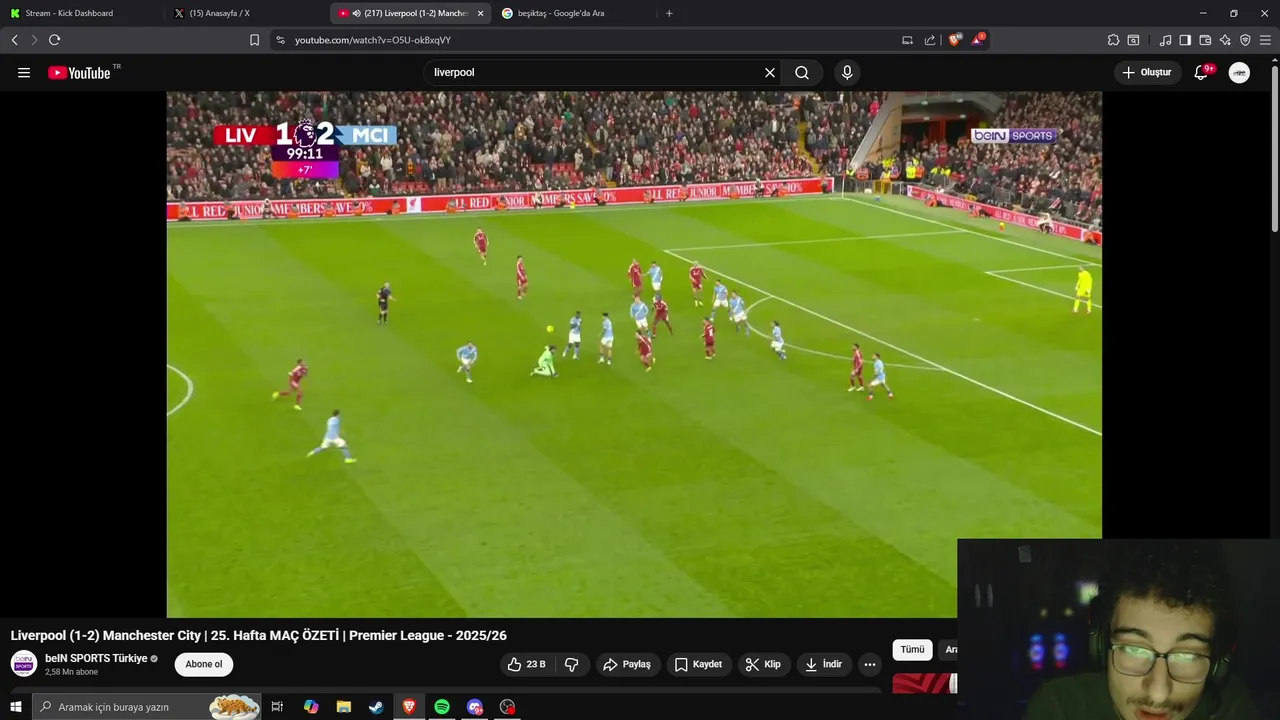Open a new browser tab with plus
Viewport: 1280px width, 720px height.
click(x=669, y=13)
